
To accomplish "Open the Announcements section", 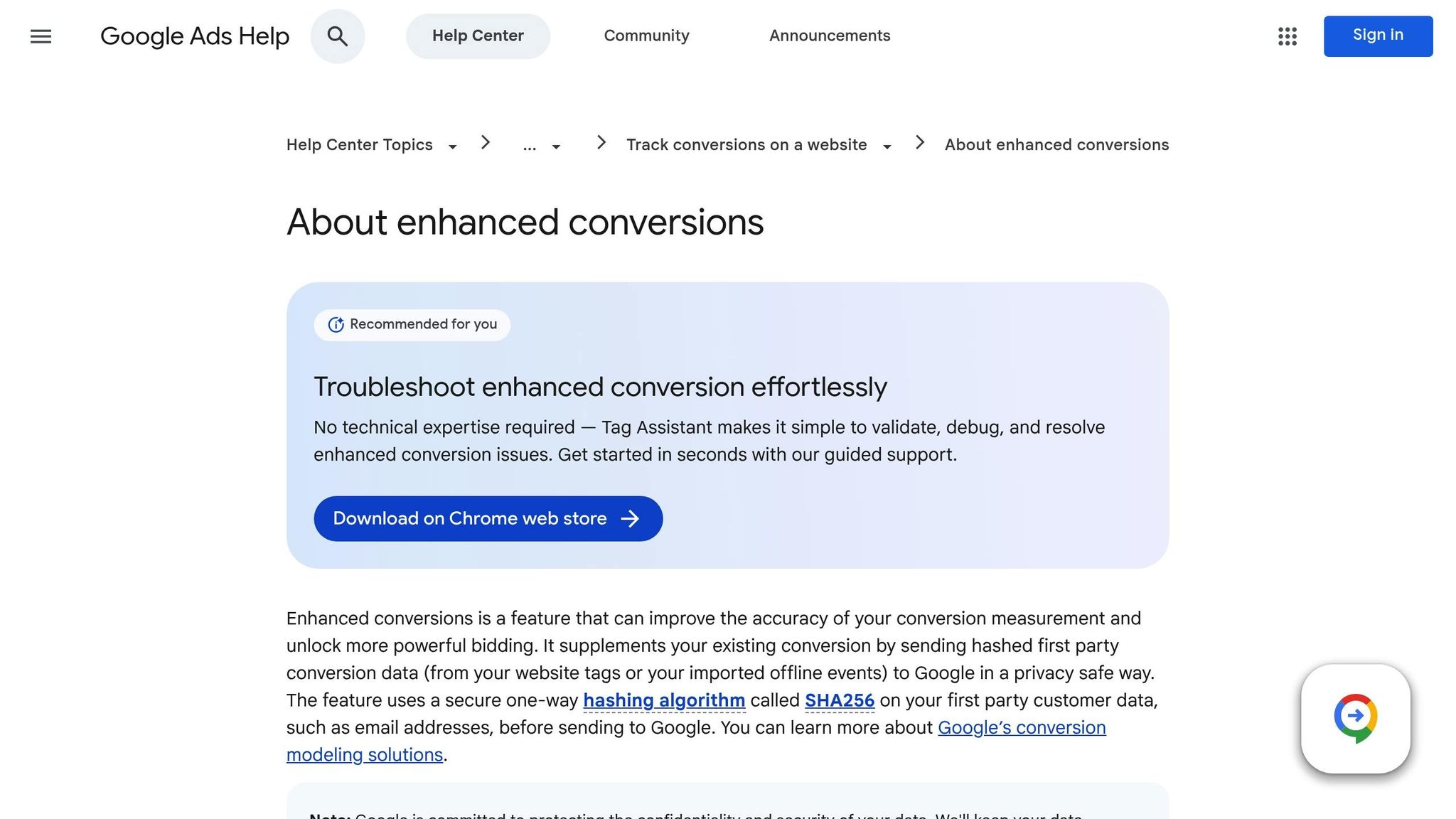I will click(x=829, y=36).
